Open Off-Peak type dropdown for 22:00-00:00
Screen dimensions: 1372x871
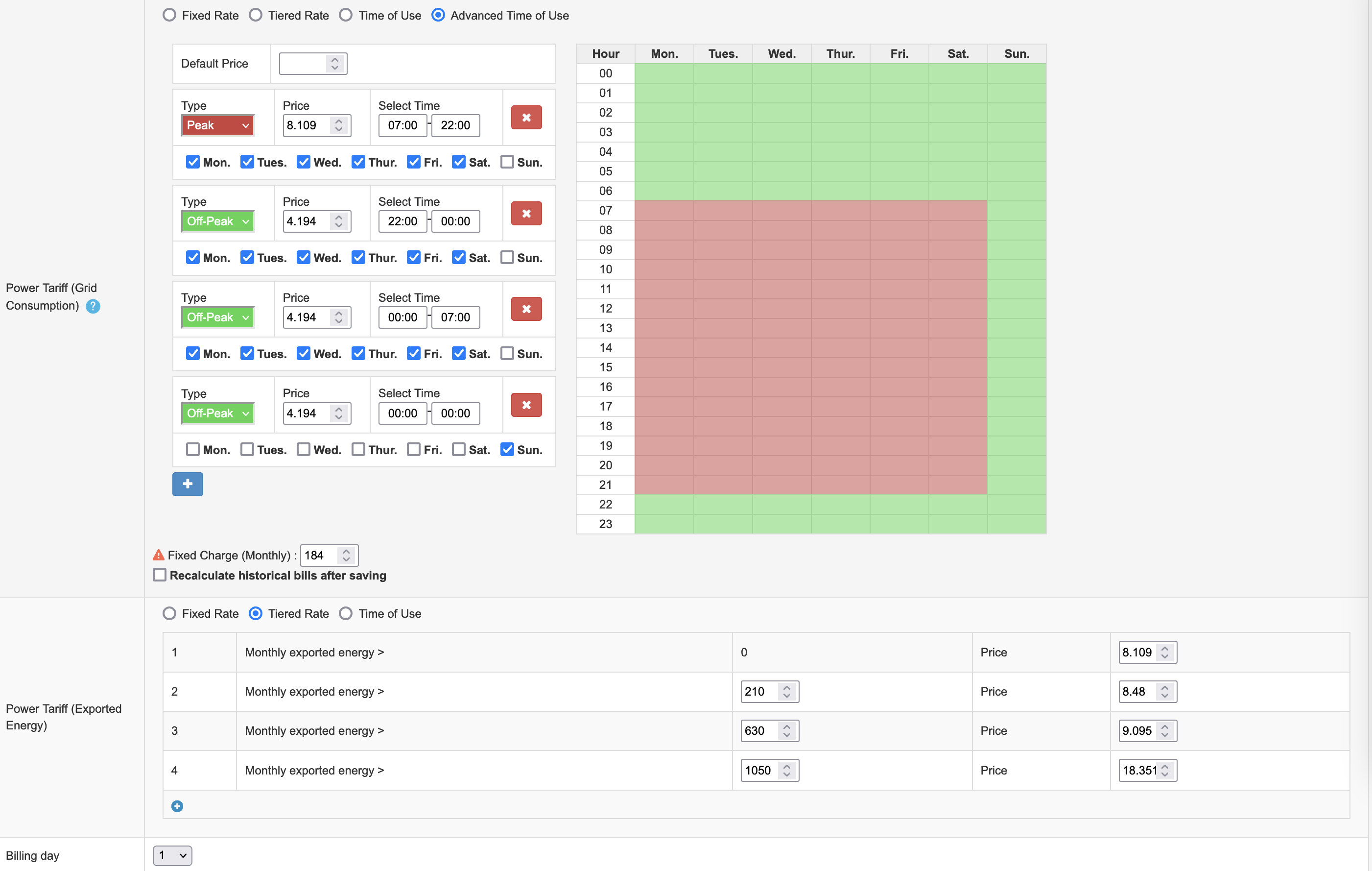(x=218, y=221)
